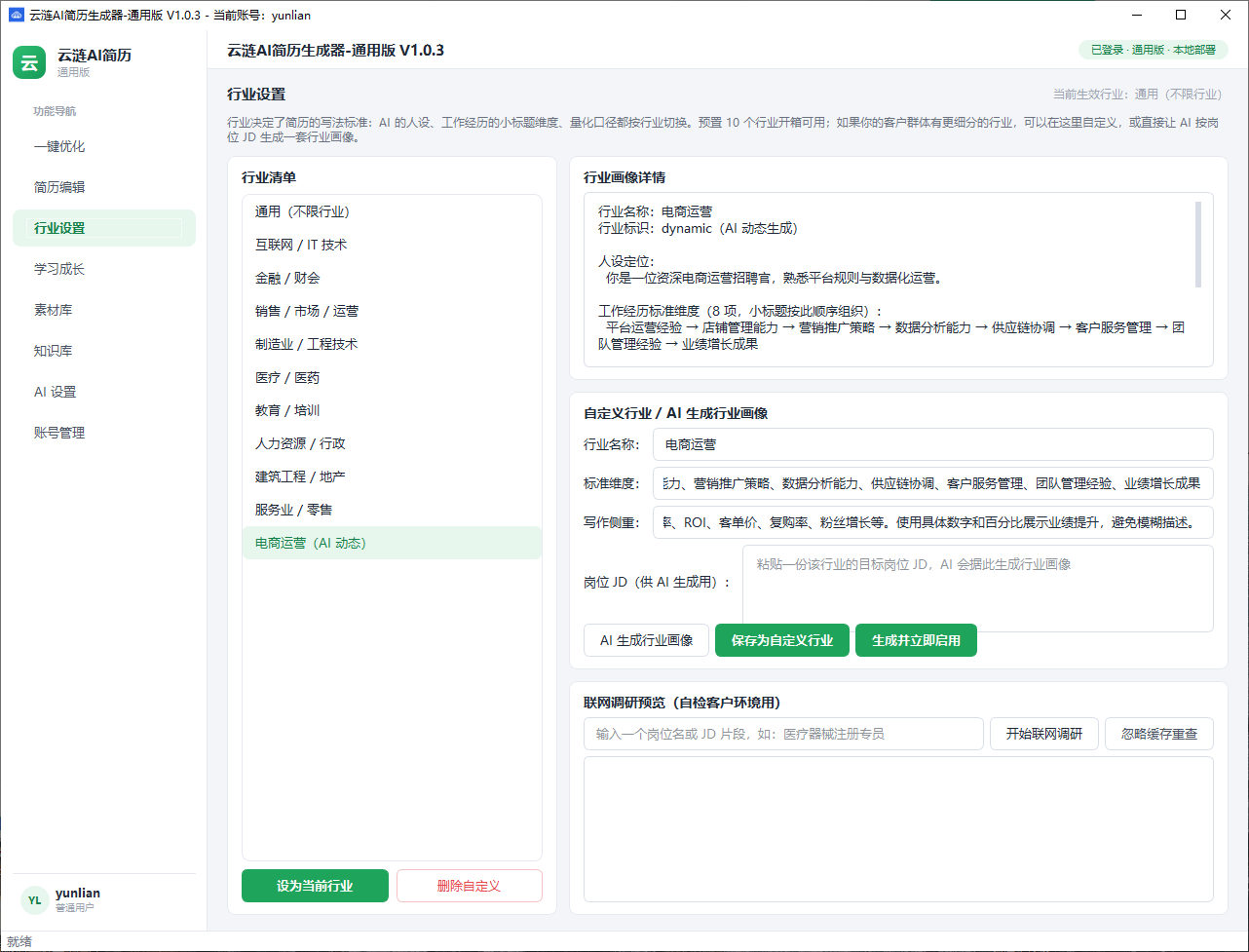Select 金融 / 财会 industry
This screenshot has width=1249, height=952.
tap(392, 278)
